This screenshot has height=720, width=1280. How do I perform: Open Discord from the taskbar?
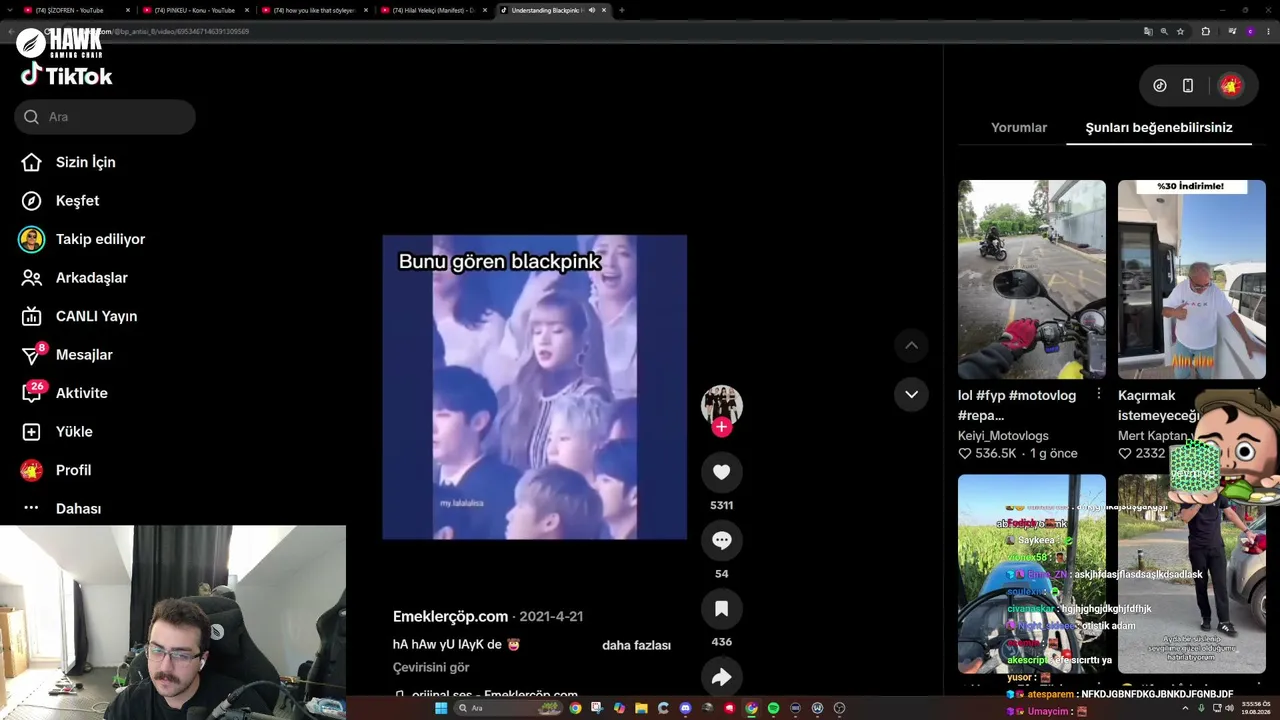685,708
